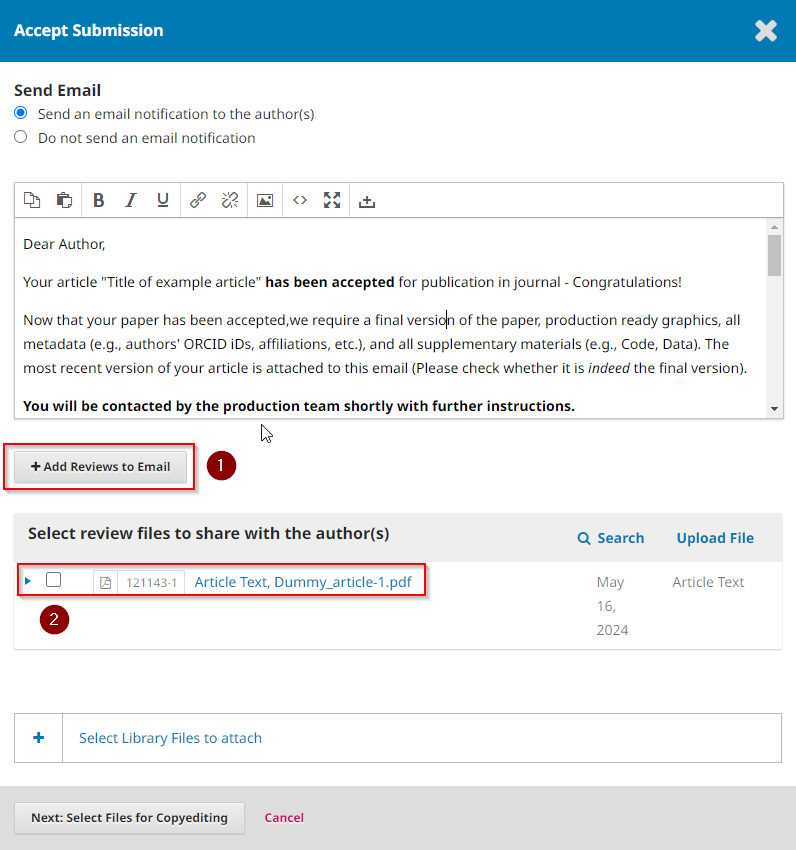Image resolution: width=796 pixels, height=850 pixels.
Task: Expand the Article Text file row details
Action: (x=28, y=580)
